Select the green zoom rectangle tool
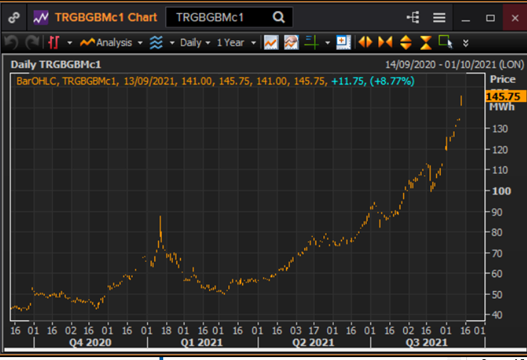527x360 pixels. pyautogui.click(x=446, y=42)
